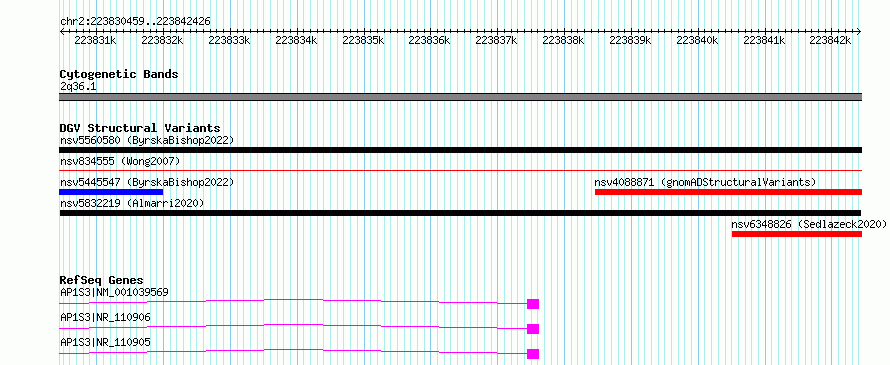Screen dimensions: 890x365
Task: Click the AP1S3|NM_001039569 gene label
Action: [114, 292]
